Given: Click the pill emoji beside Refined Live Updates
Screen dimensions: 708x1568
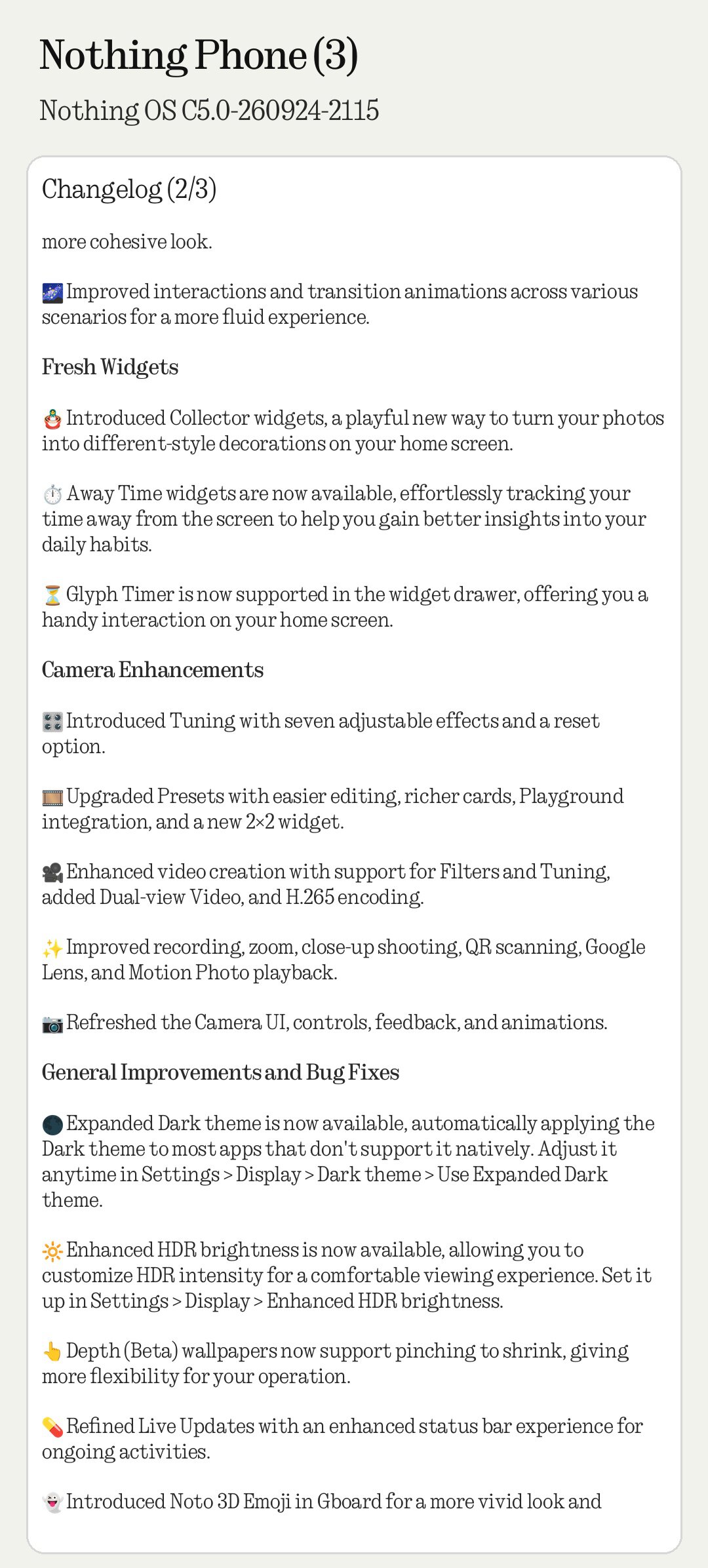Looking at the screenshot, I should pyautogui.click(x=52, y=1427).
